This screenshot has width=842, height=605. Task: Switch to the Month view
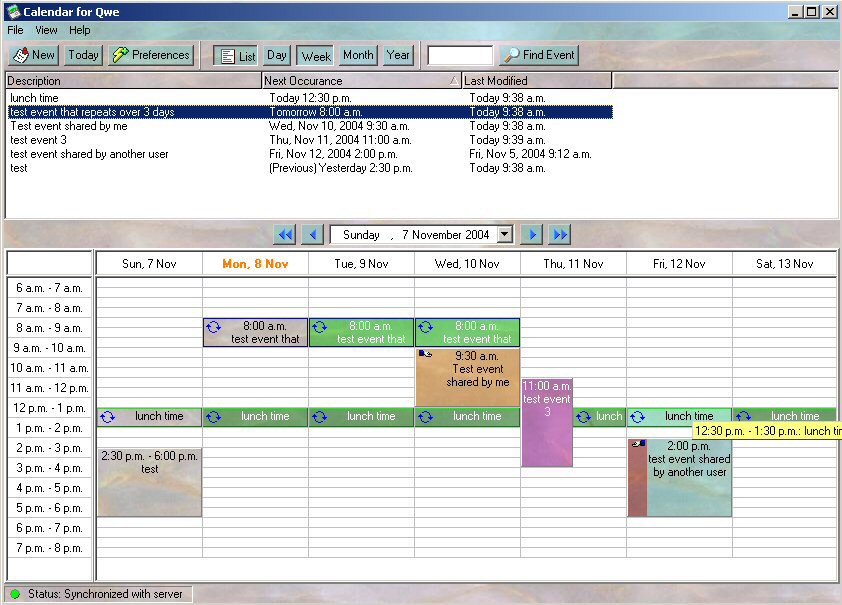(357, 56)
